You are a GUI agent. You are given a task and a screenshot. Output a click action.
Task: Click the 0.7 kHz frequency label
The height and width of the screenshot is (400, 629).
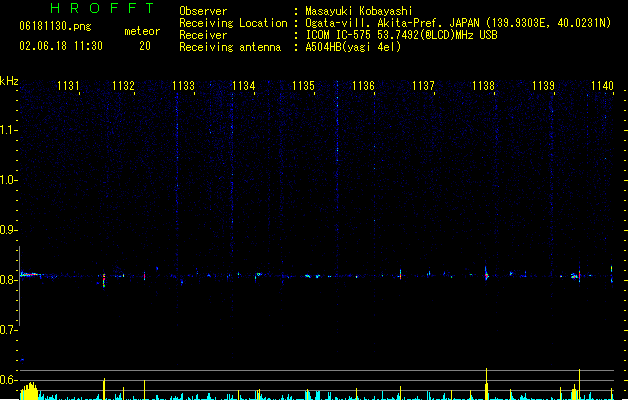[x=8, y=330]
